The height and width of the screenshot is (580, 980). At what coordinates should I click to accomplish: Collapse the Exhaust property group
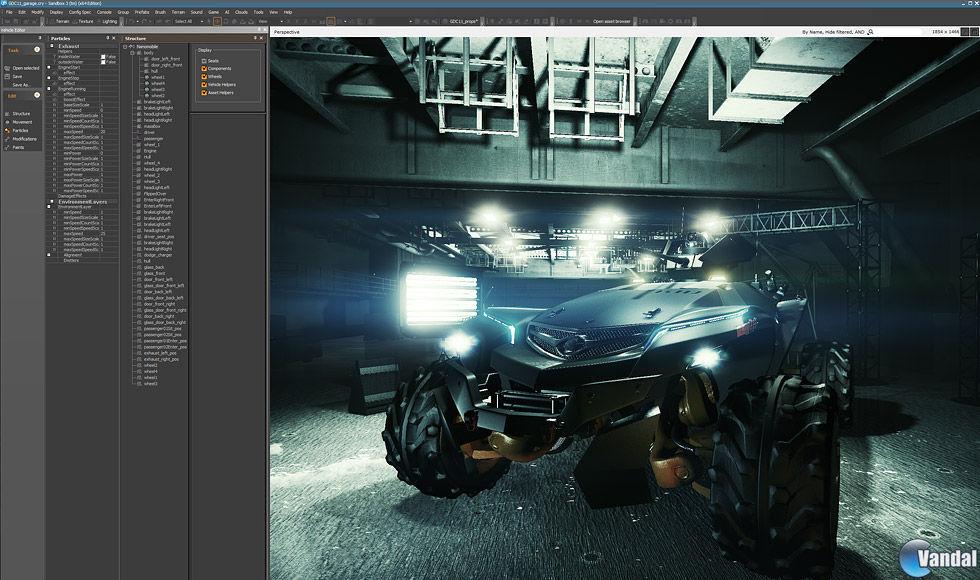pos(52,46)
